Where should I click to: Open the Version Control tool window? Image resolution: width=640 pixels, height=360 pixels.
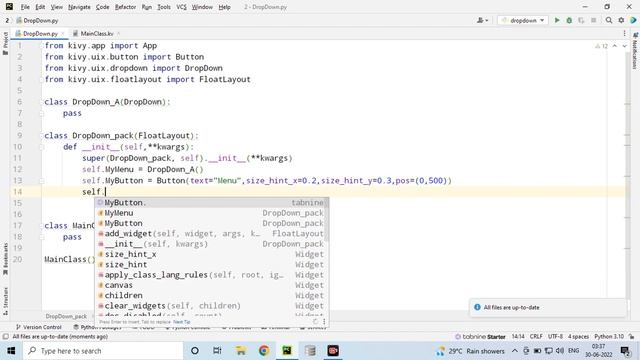click(39, 327)
